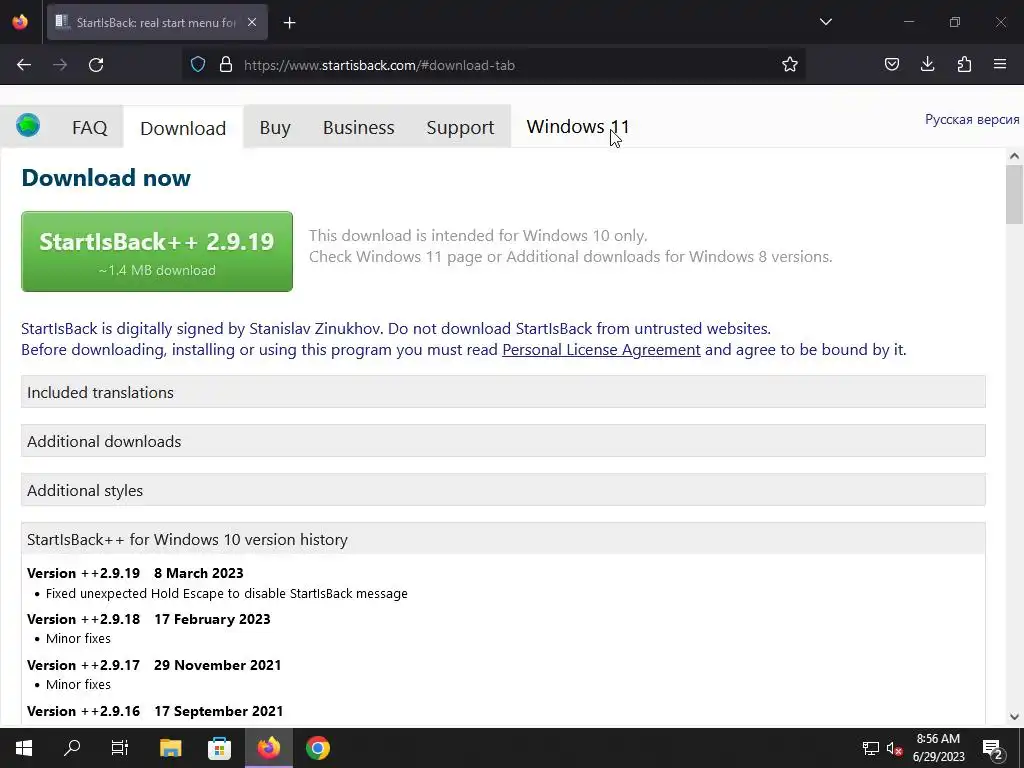
Task: Open a new browser tab
Action: pyautogui.click(x=289, y=23)
